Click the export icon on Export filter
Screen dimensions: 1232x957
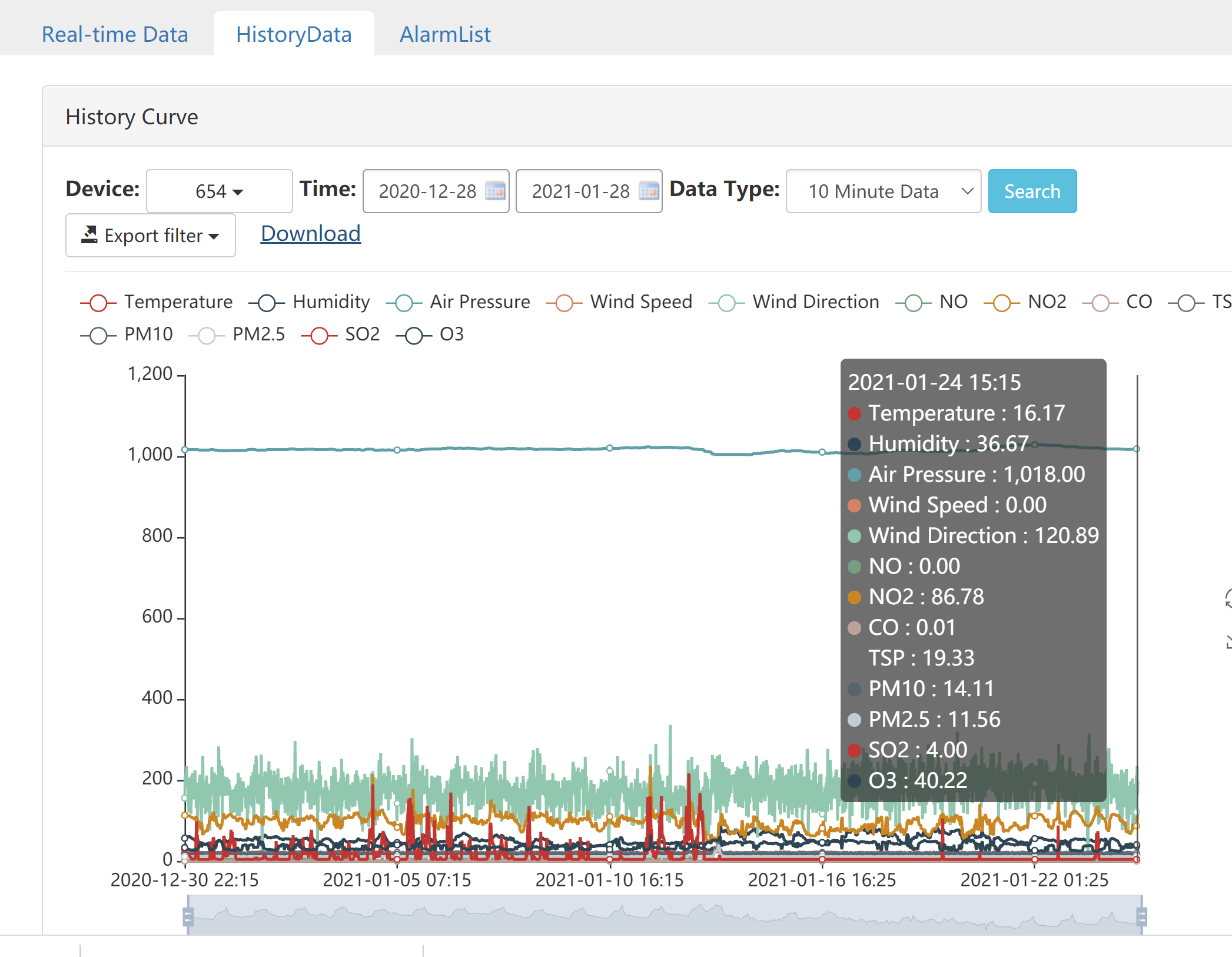click(x=89, y=235)
